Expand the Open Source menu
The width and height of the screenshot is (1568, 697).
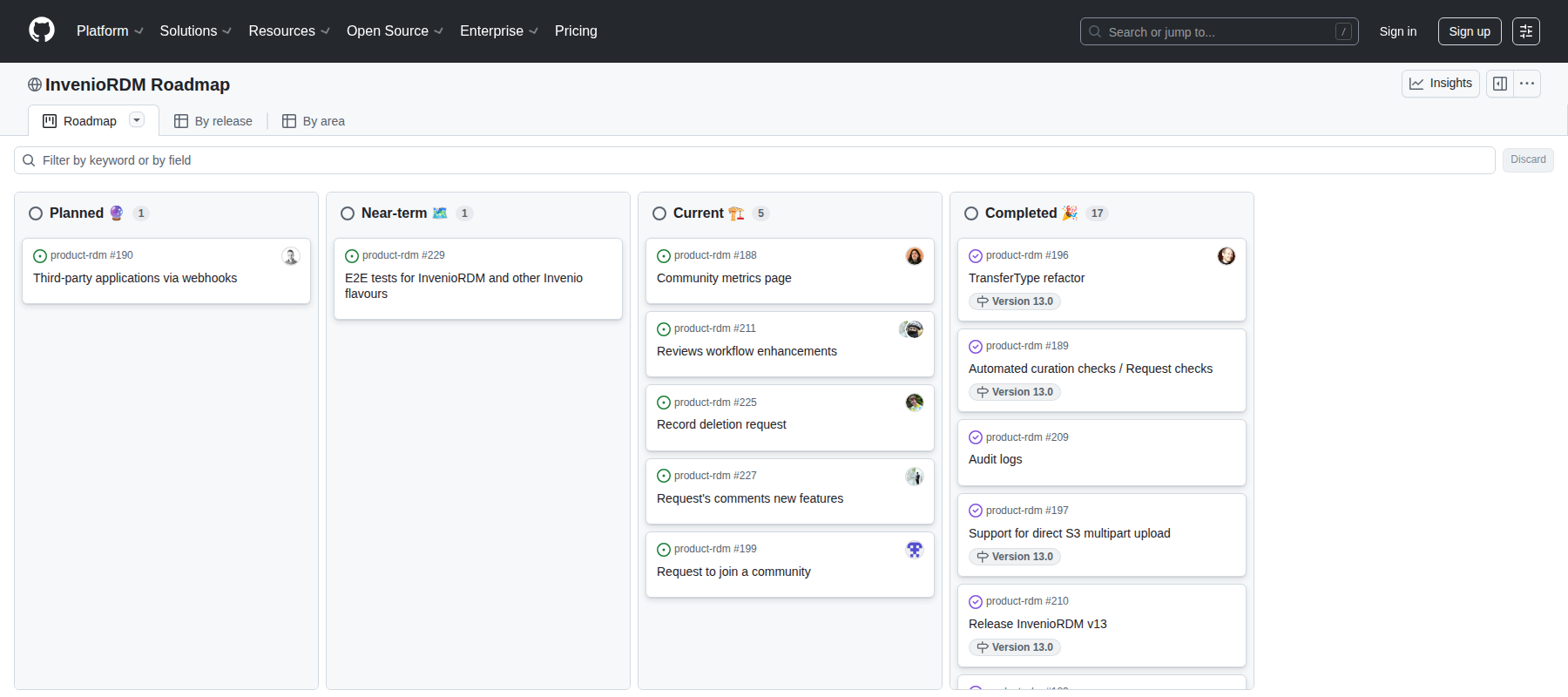click(x=395, y=31)
